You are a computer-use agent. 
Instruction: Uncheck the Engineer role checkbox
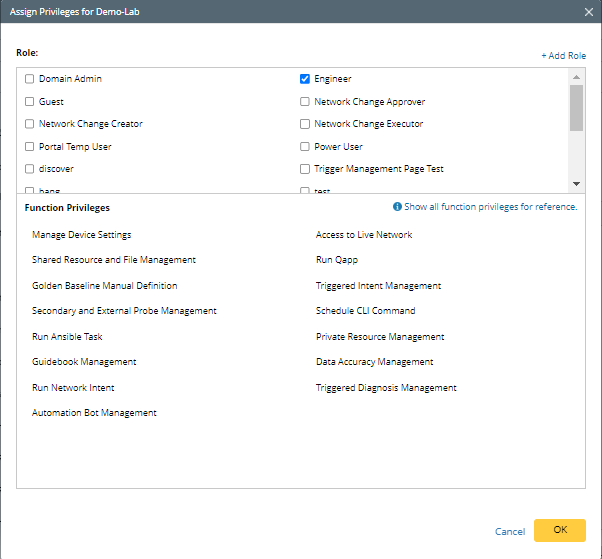305,79
